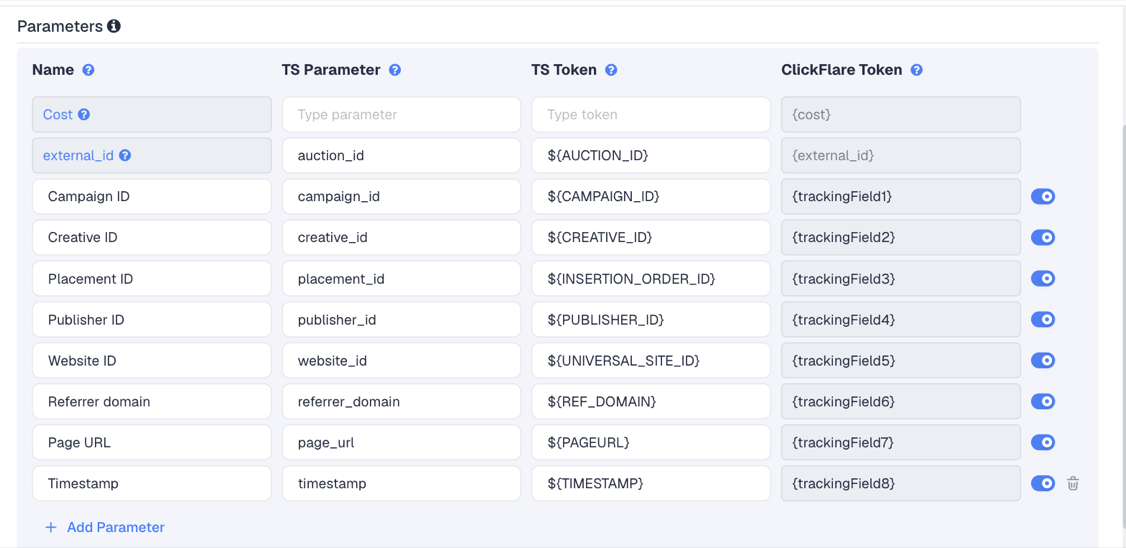
Task: Toggle the Referrer domain parameter switch
Action: pyautogui.click(x=1043, y=401)
